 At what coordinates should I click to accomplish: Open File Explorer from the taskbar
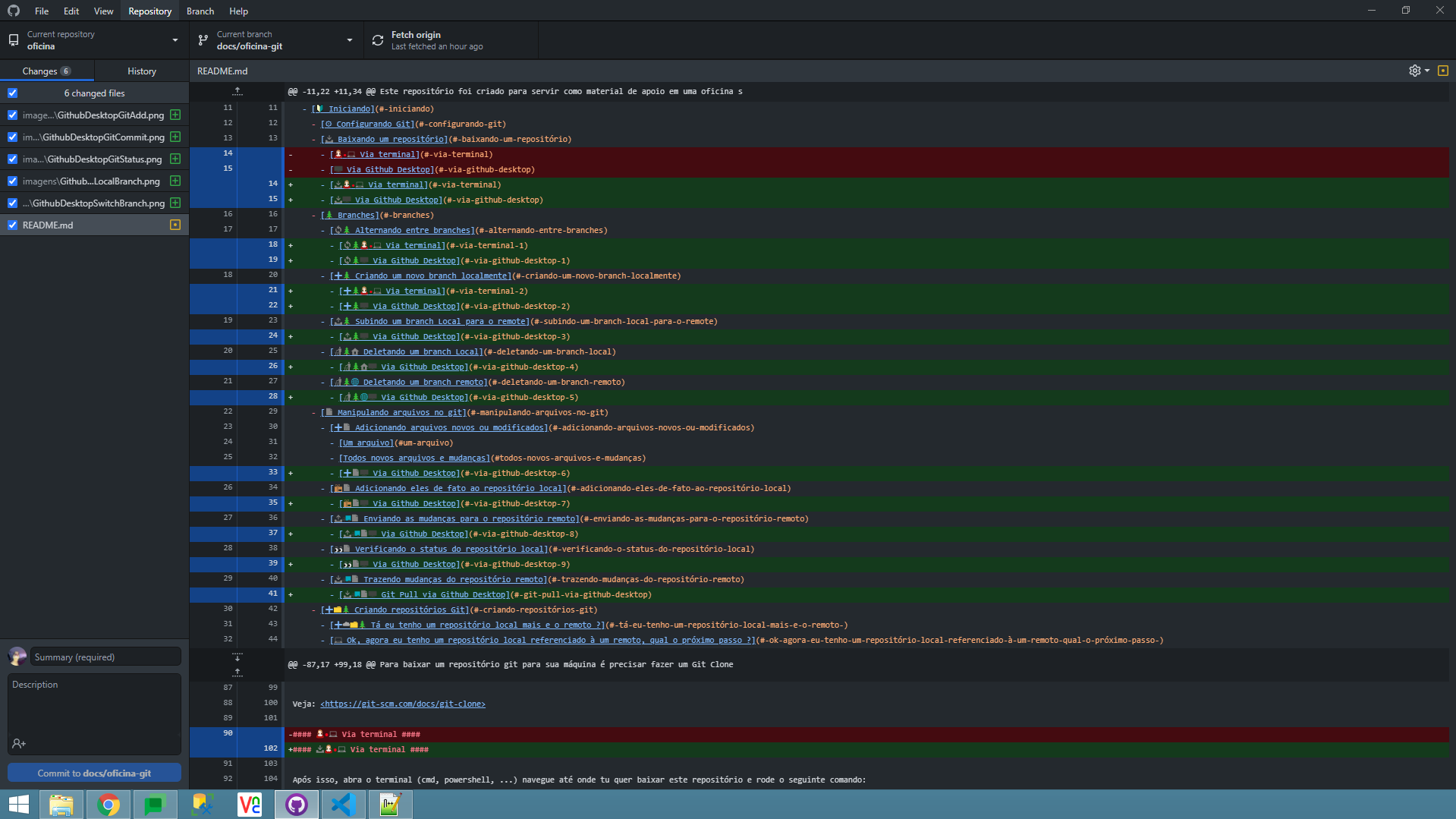click(61, 805)
